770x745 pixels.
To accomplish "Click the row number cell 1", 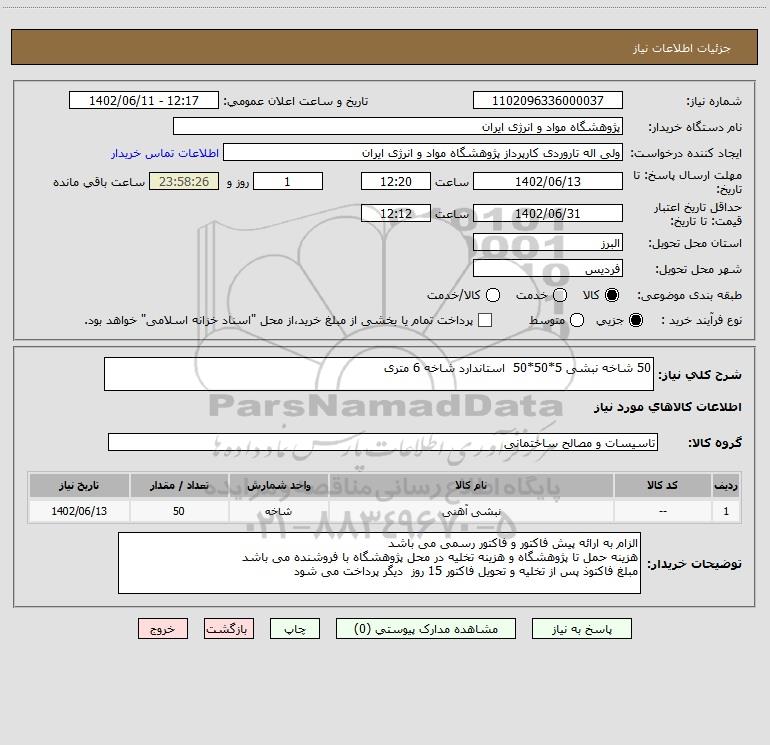I will point(726,511).
